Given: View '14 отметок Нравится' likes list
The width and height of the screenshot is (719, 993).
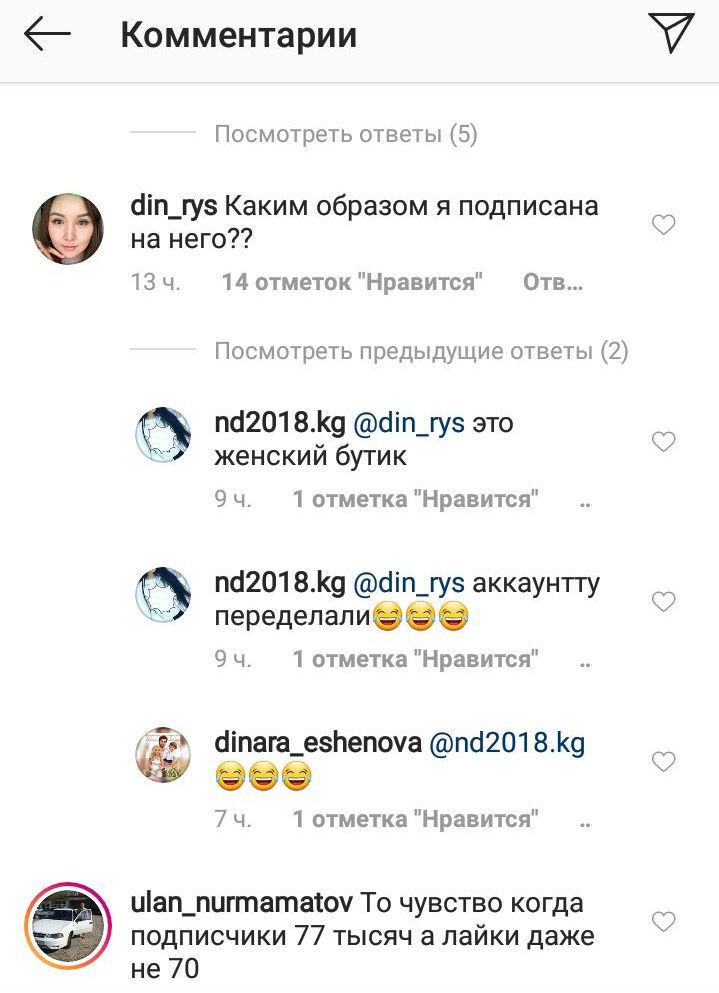Looking at the screenshot, I should click(352, 282).
